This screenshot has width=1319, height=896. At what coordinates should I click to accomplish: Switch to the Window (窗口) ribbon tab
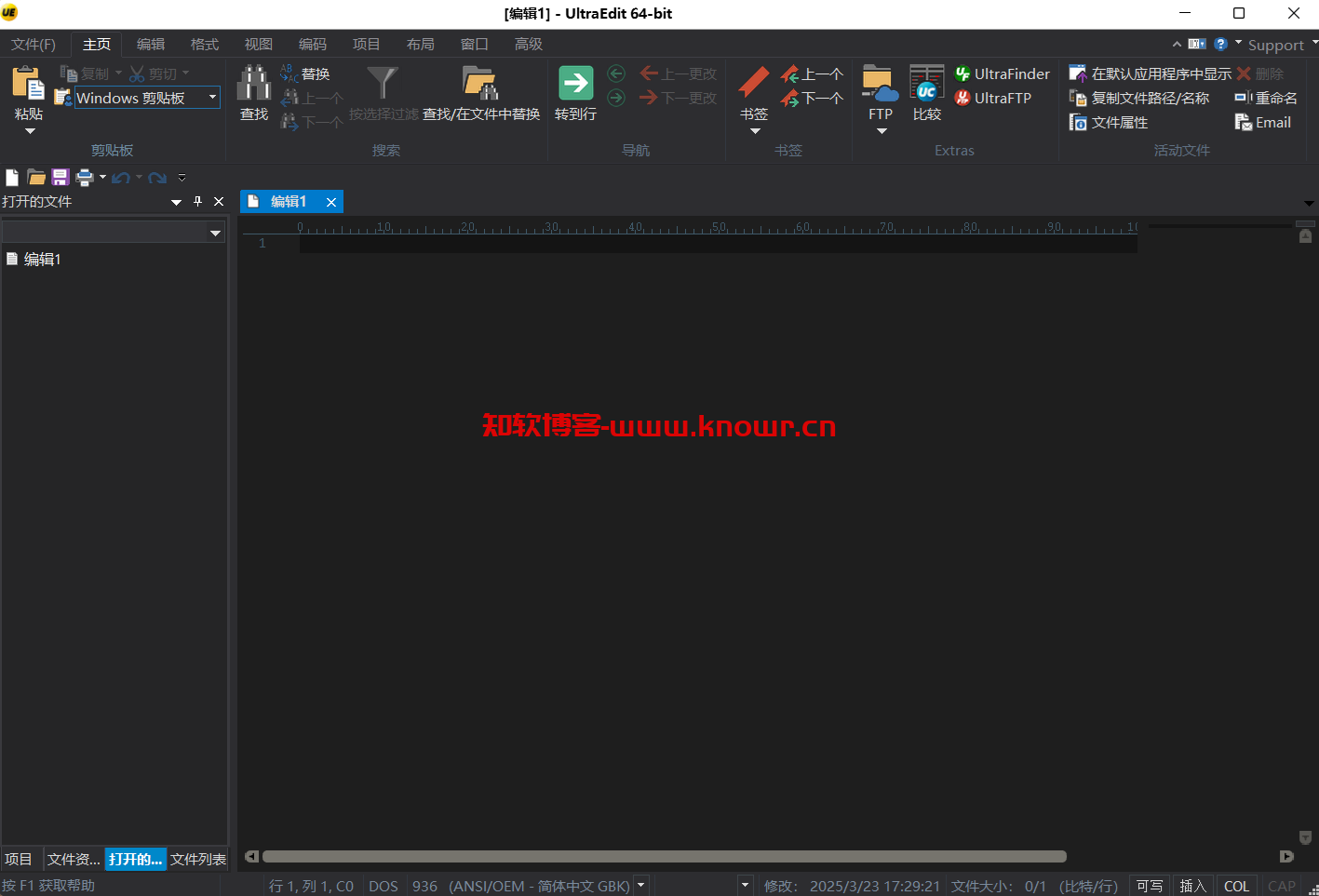click(474, 44)
